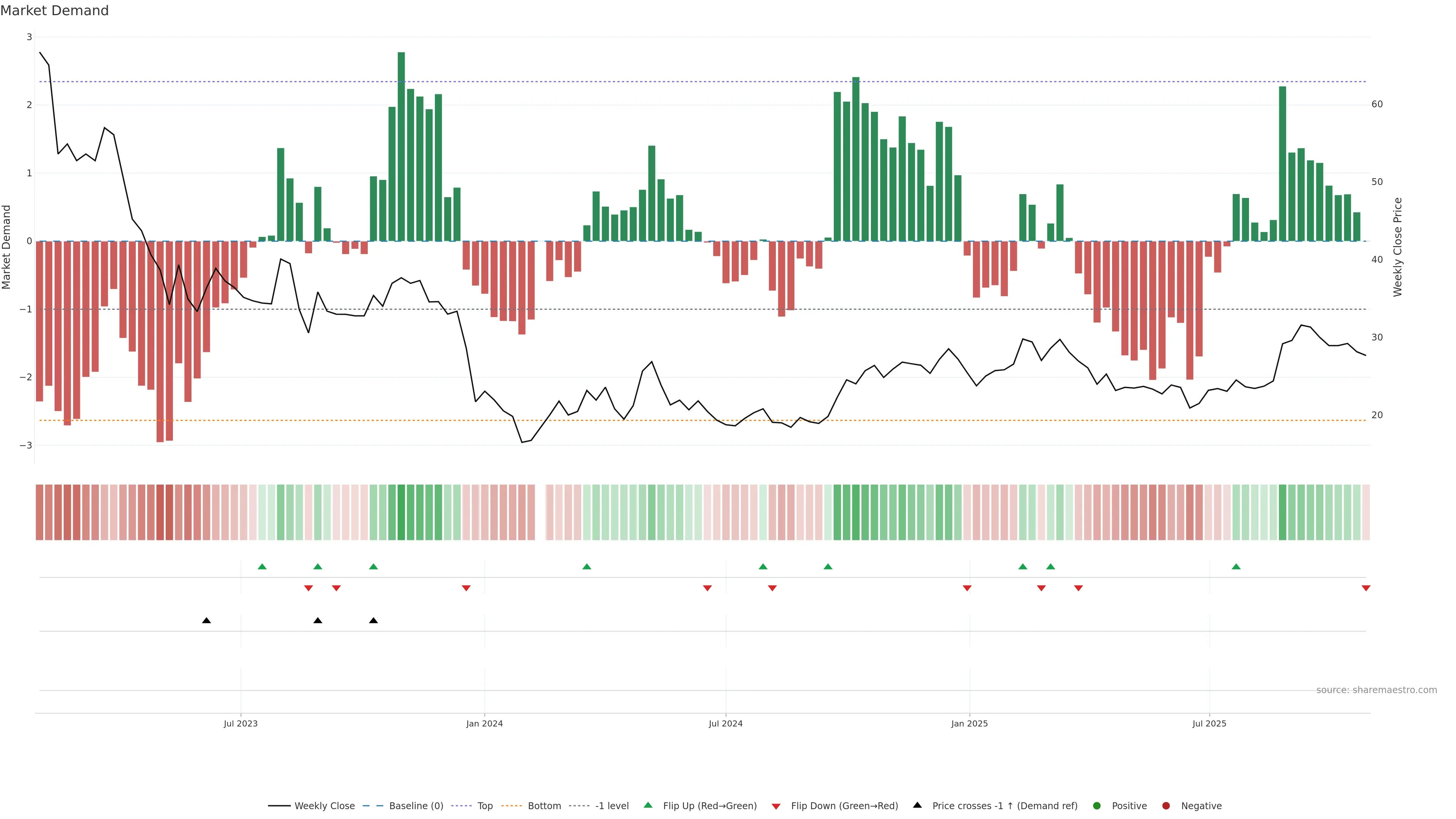Click black Price crosses -1 triangle legend icon
This screenshot has width=1456, height=819.
tap(917, 805)
